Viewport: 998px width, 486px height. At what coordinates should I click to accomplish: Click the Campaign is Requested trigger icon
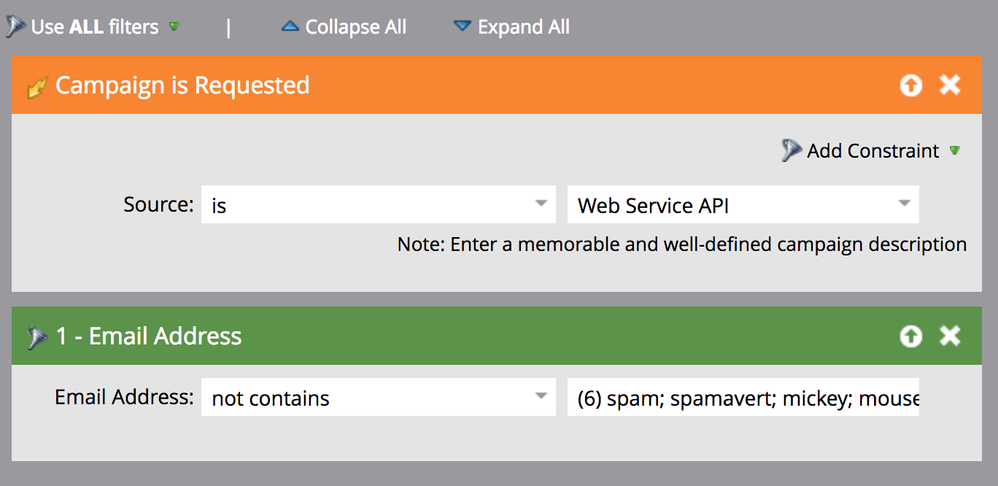pyautogui.click(x=38, y=87)
